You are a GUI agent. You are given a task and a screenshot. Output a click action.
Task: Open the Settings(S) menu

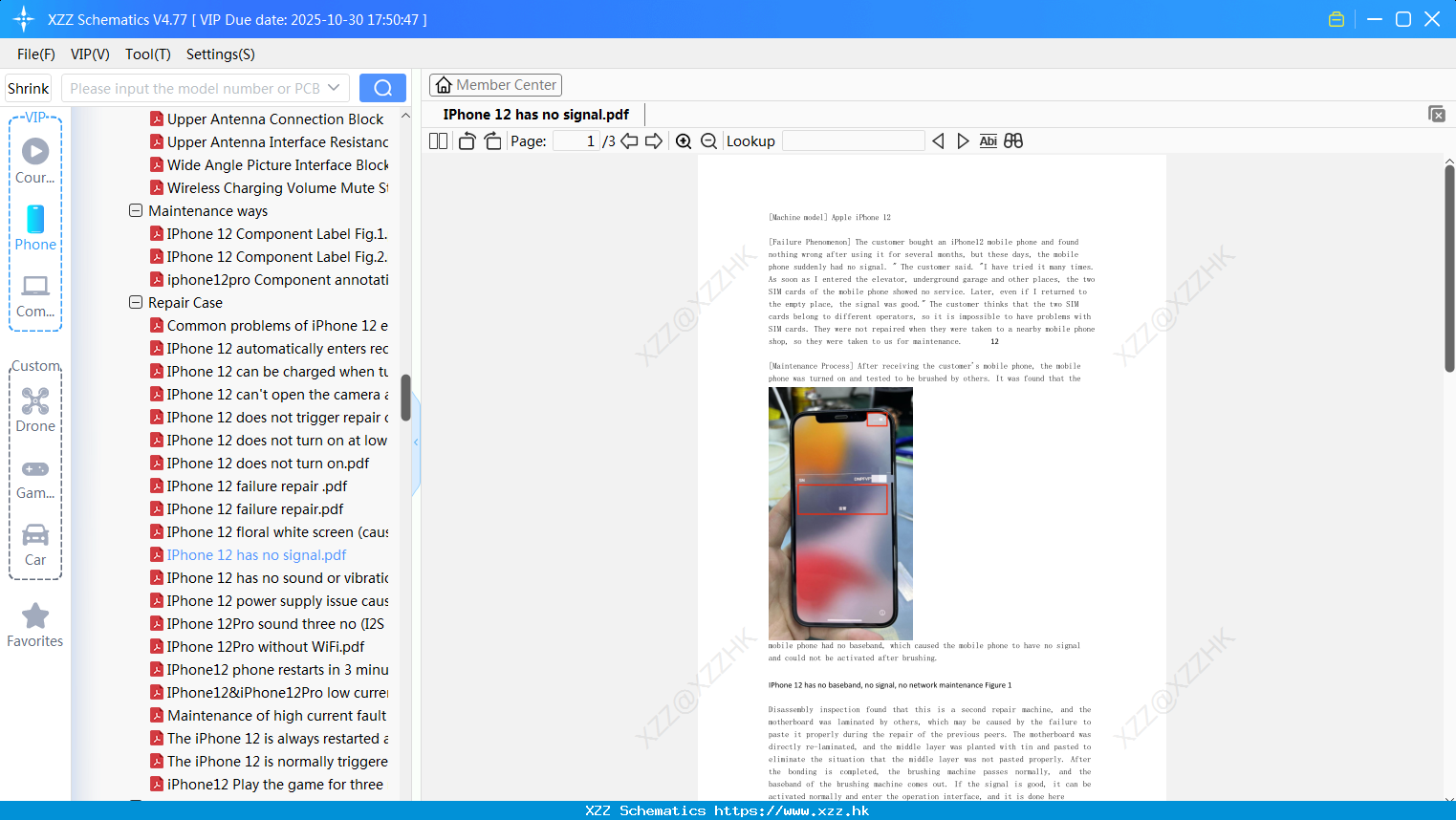pyautogui.click(x=221, y=54)
